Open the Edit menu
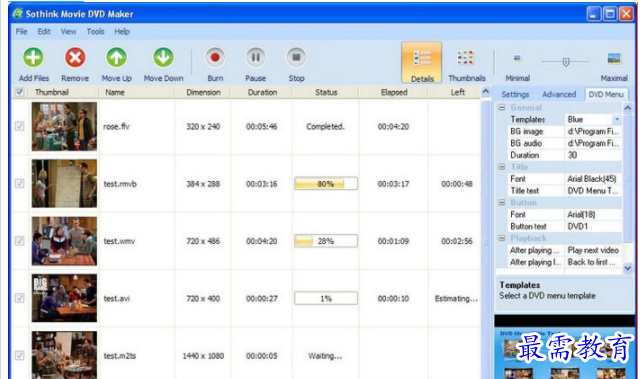This screenshot has width=640, height=379. coord(44,31)
